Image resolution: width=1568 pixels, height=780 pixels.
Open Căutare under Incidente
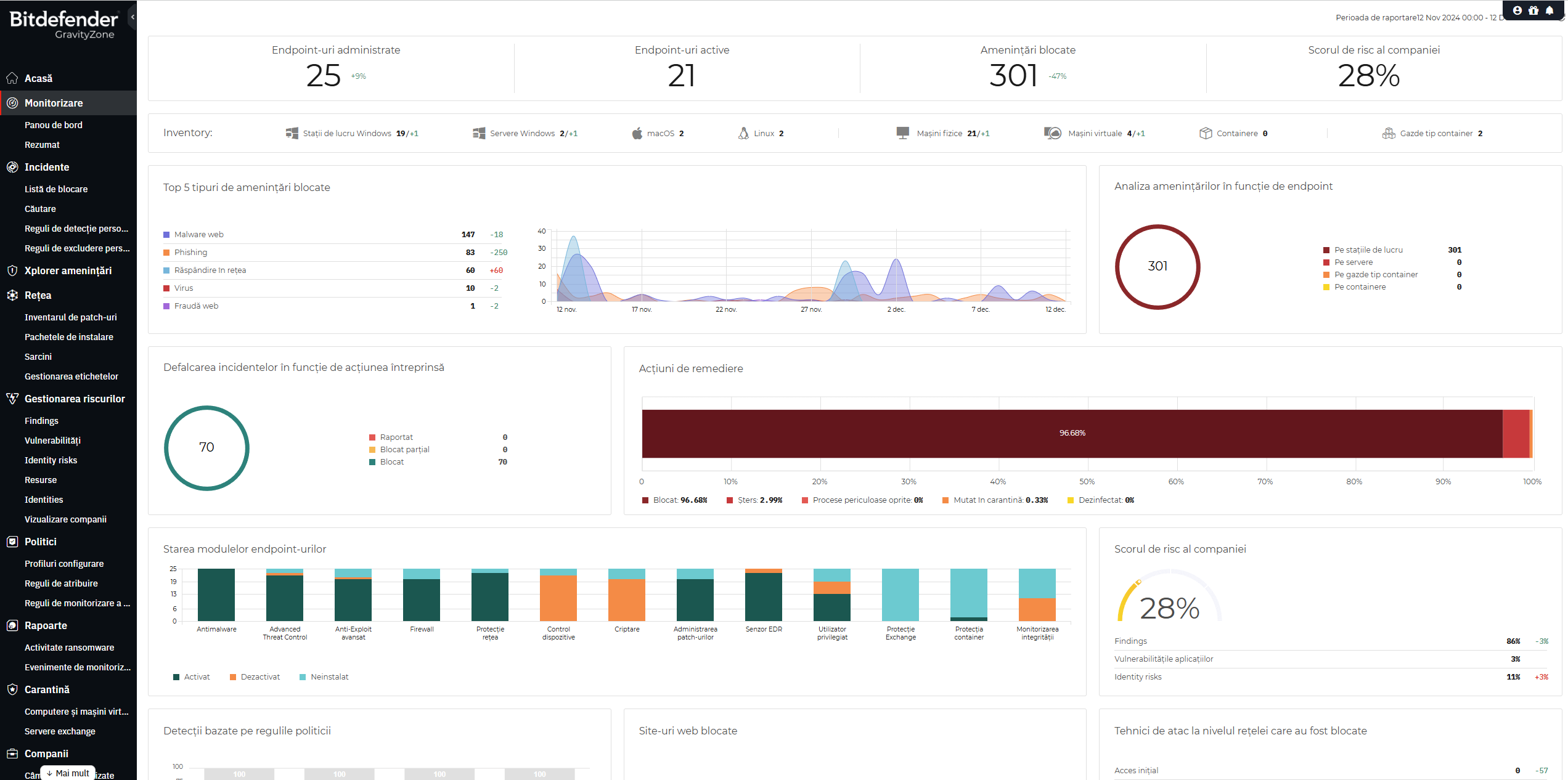click(40, 209)
